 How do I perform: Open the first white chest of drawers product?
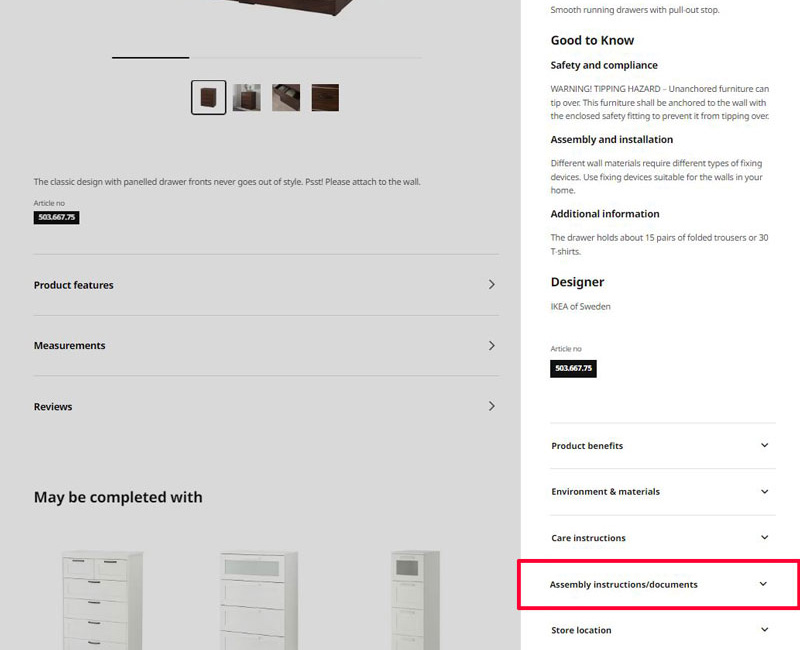[102, 600]
